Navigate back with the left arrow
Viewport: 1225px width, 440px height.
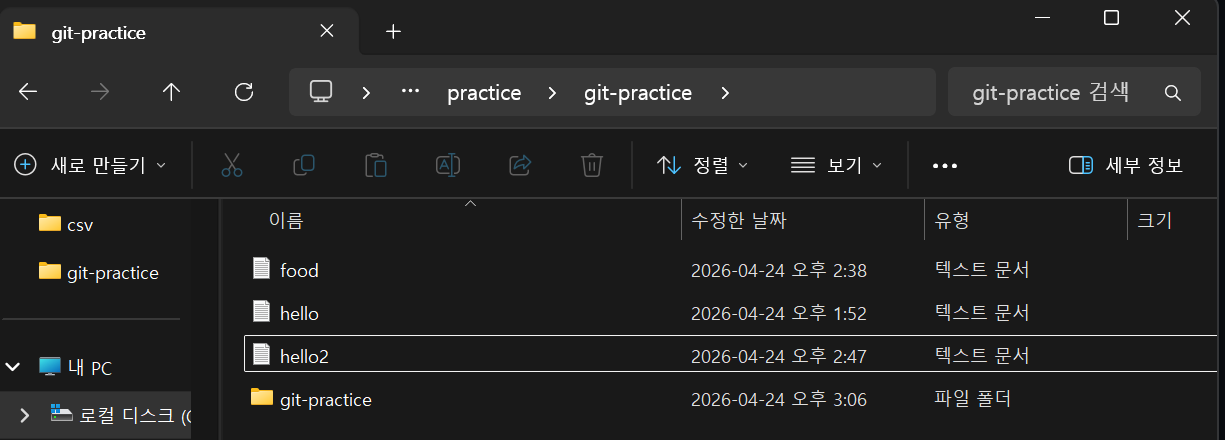(x=28, y=92)
